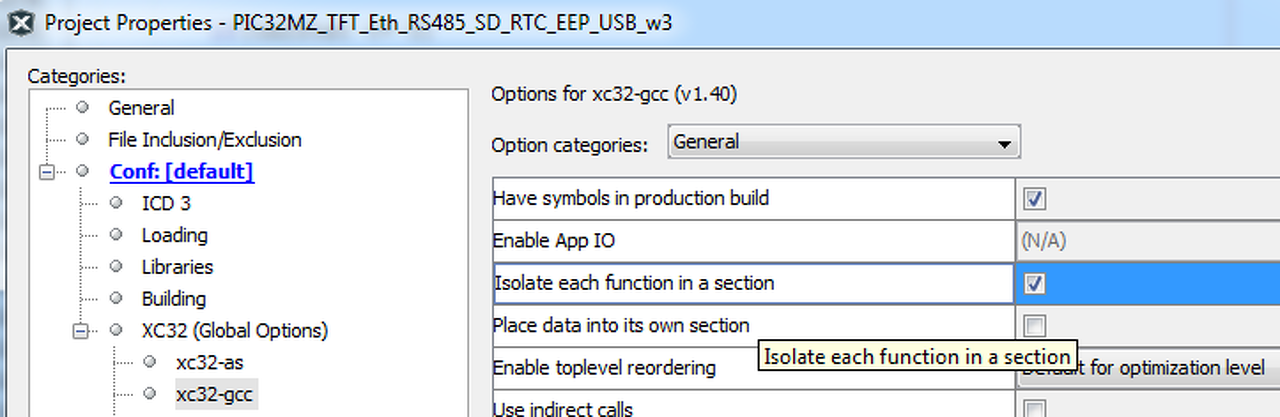The width and height of the screenshot is (1280, 417).
Task: Open Conf: [default] configuration node
Action: coord(181,172)
